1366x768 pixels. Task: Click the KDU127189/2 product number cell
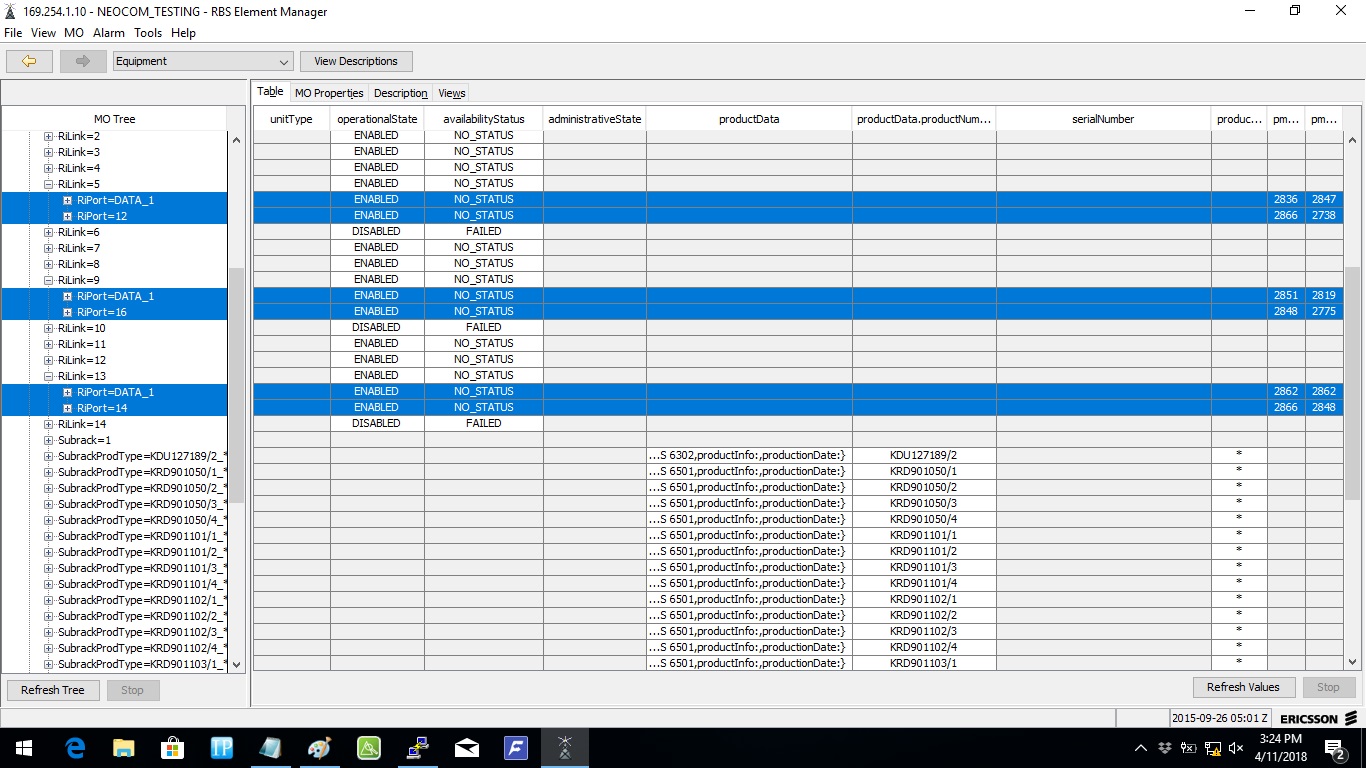pyautogui.click(x=924, y=455)
